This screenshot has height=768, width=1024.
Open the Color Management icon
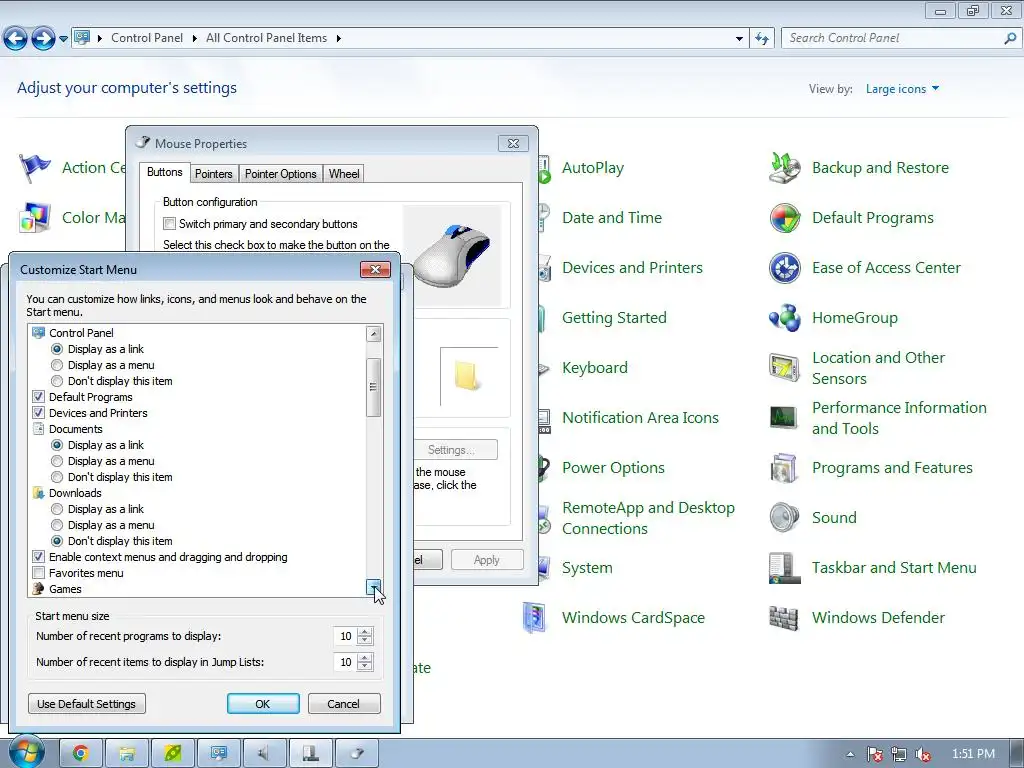(35, 218)
